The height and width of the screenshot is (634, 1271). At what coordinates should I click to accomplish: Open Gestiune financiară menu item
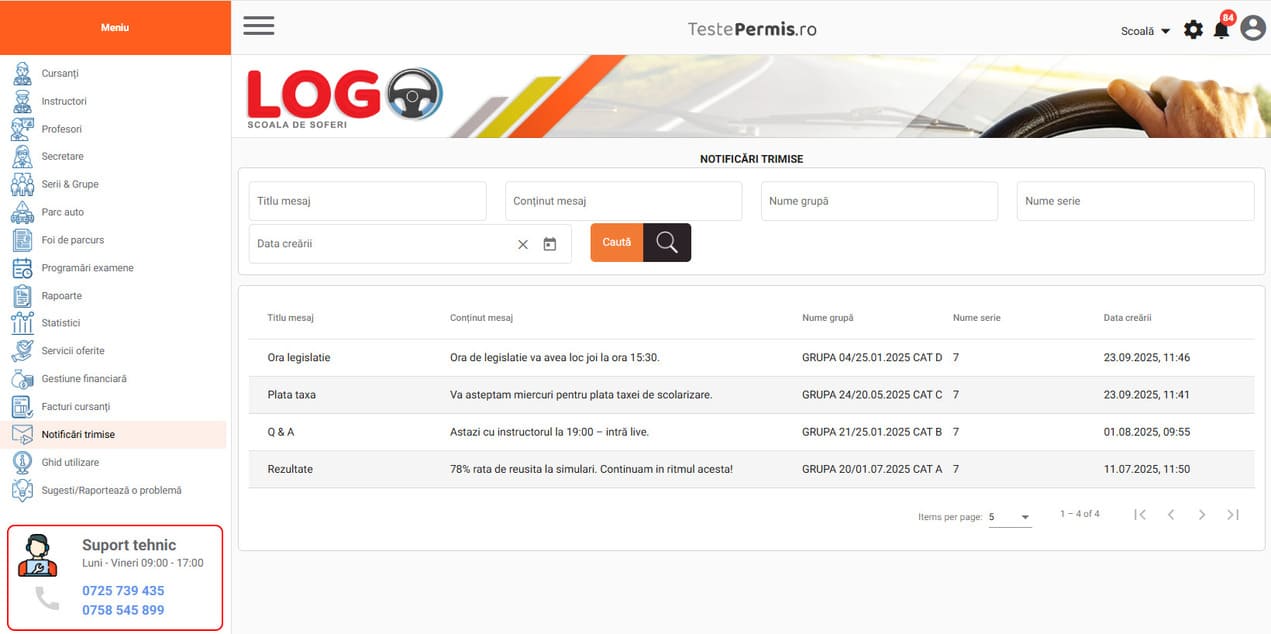(84, 379)
